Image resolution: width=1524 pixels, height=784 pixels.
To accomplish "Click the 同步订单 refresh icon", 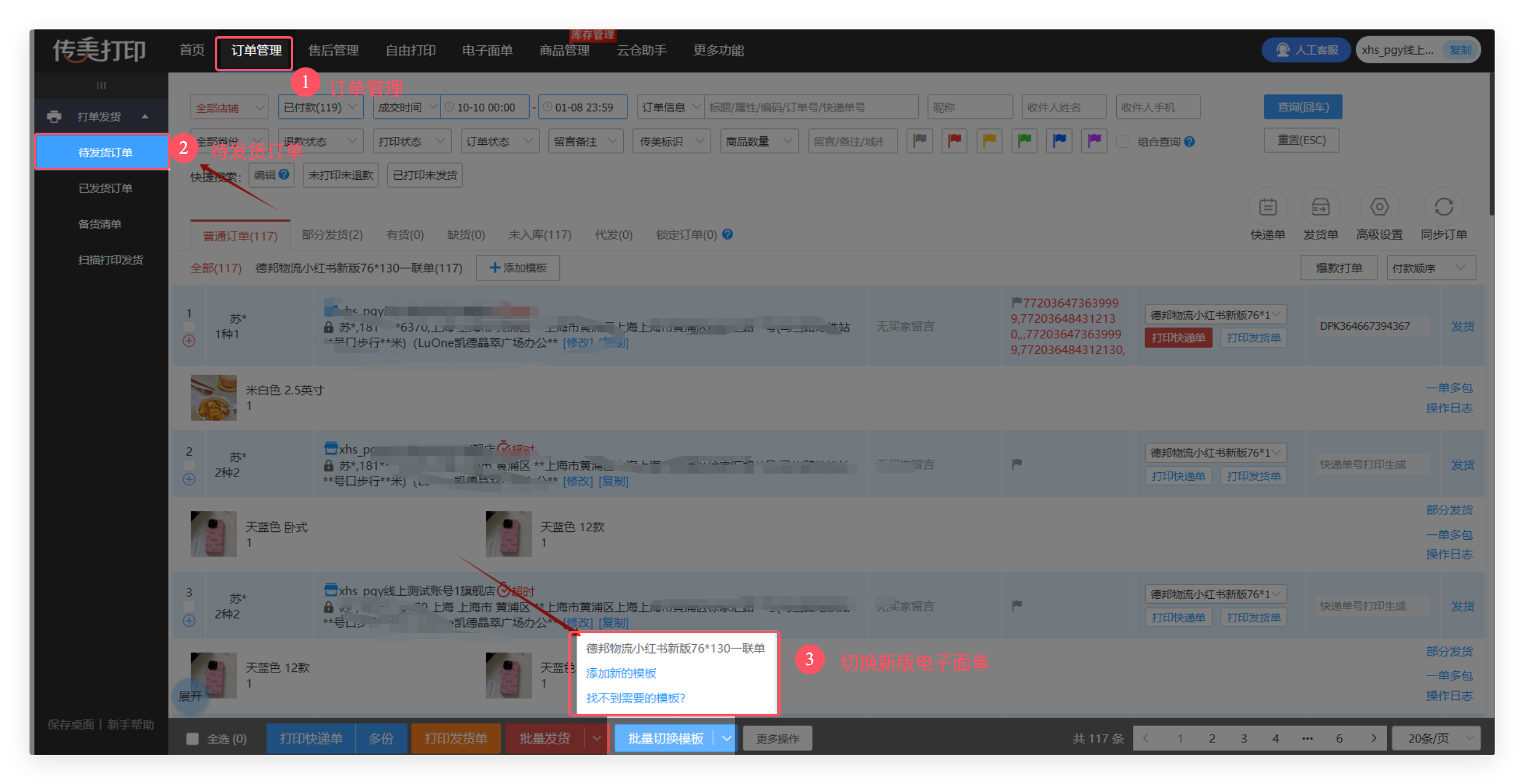I will click(1443, 207).
